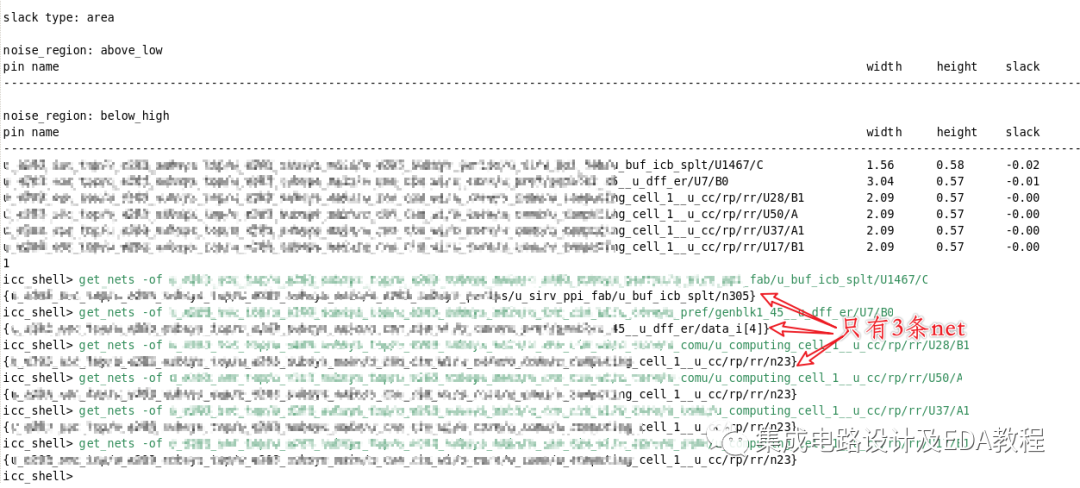Screen dimensions: 1080x488
Task: Click the get_nets command ending U1467/C
Action: (x=503, y=279)
